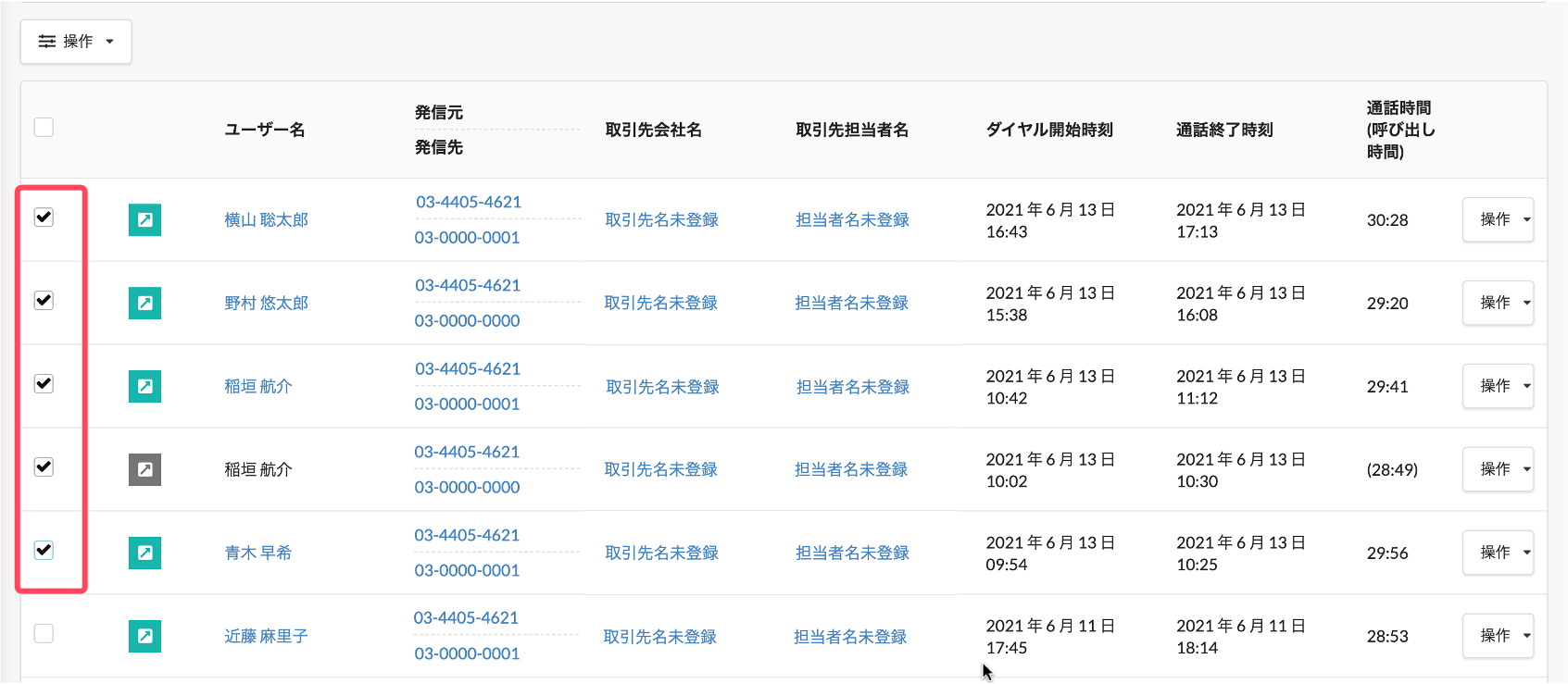The width and height of the screenshot is (1568, 684).
Task: Toggle the select-all checkbox in the table header
Action: (44, 127)
